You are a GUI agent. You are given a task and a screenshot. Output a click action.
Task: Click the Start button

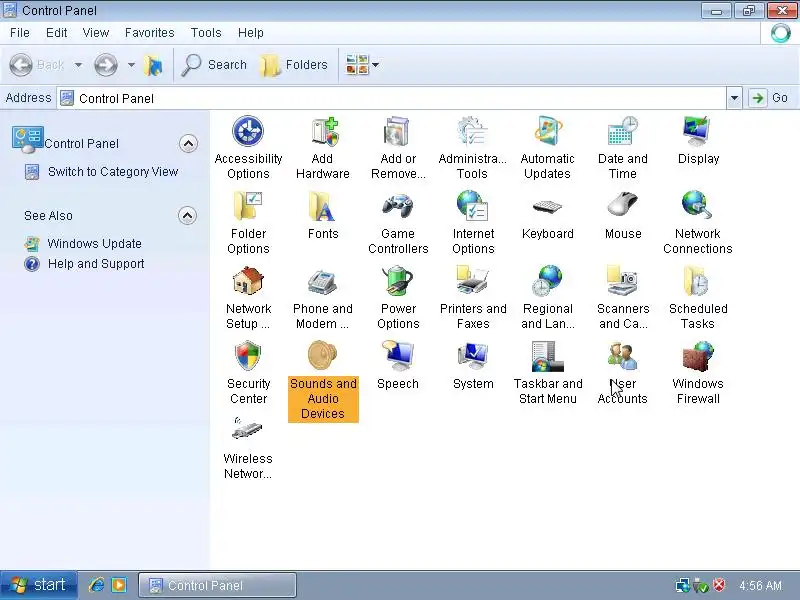click(39, 585)
